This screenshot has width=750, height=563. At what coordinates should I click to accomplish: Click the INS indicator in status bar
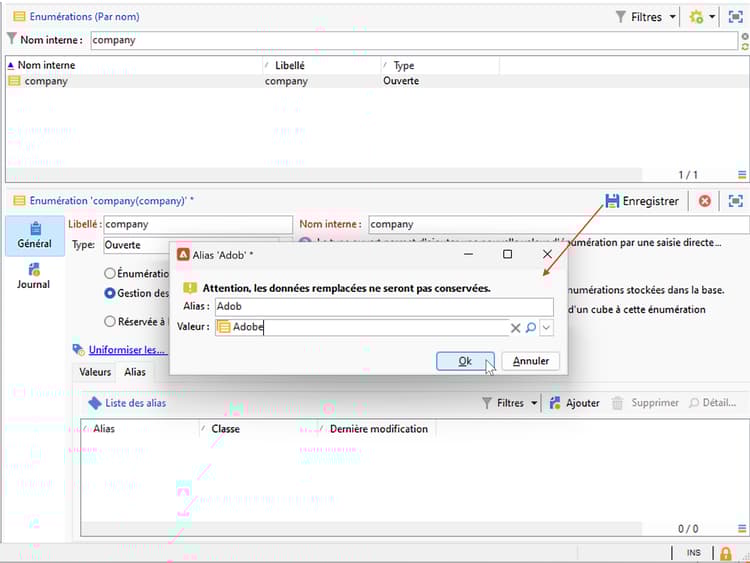click(x=694, y=553)
